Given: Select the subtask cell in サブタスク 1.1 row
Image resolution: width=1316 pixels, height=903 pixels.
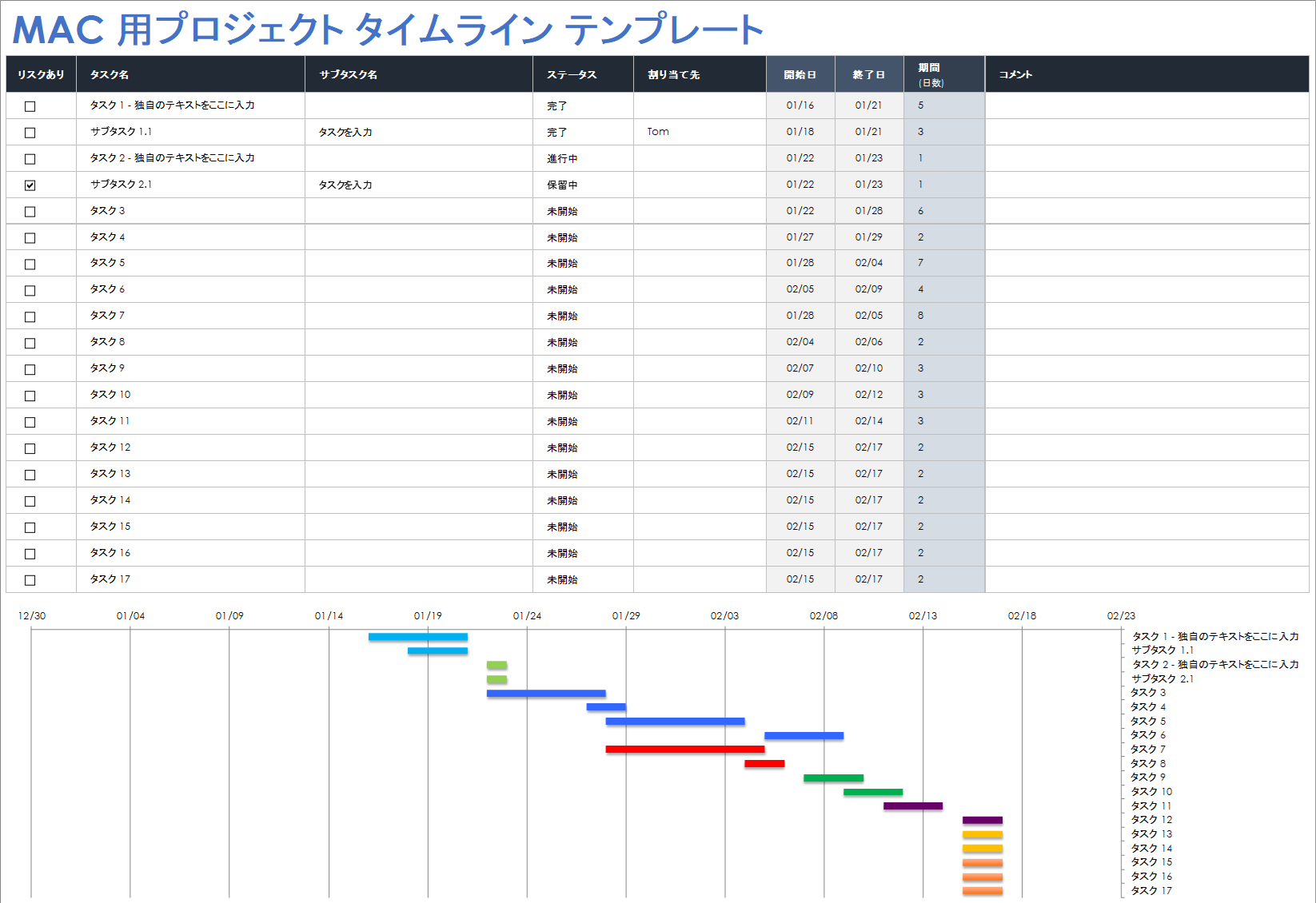Looking at the screenshot, I should (419, 132).
